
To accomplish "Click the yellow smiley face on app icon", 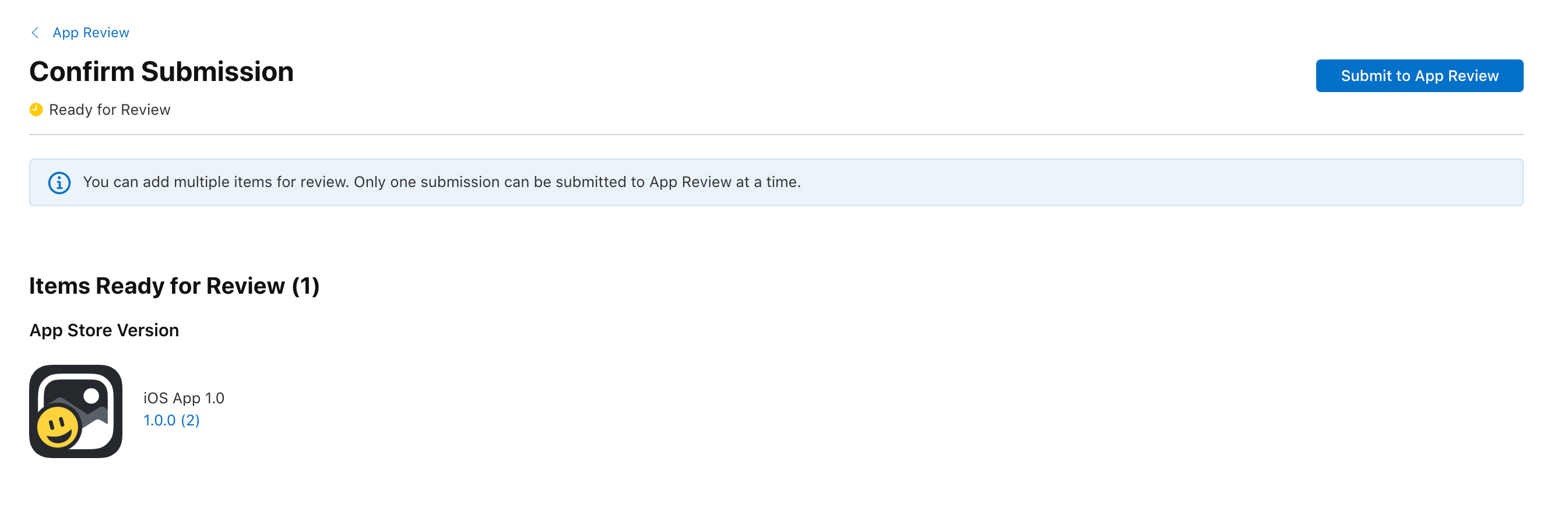I will [57, 427].
